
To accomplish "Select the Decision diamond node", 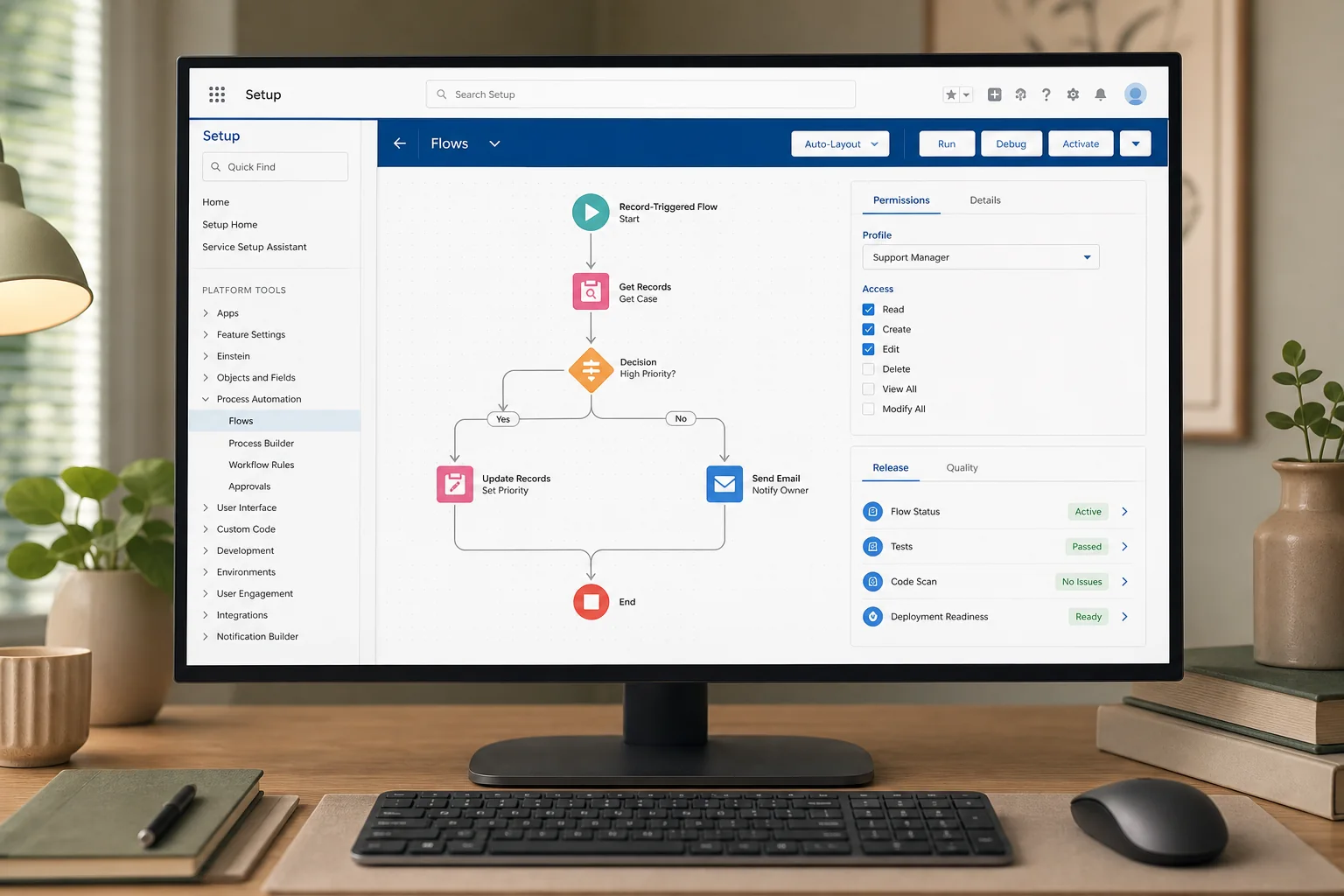I will pyautogui.click(x=591, y=370).
